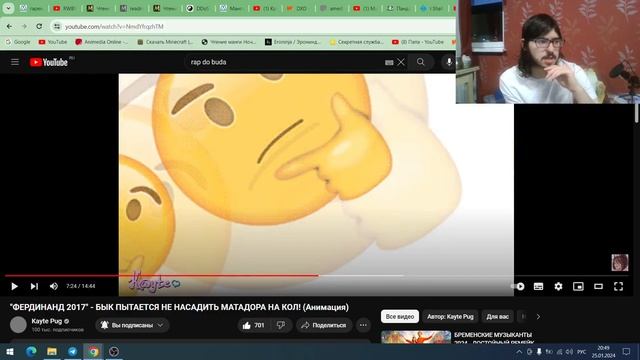The height and width of the screenshot is (360, 640).
Task: Start voice search with the microphone icon
Action: (x=449, y=62)
